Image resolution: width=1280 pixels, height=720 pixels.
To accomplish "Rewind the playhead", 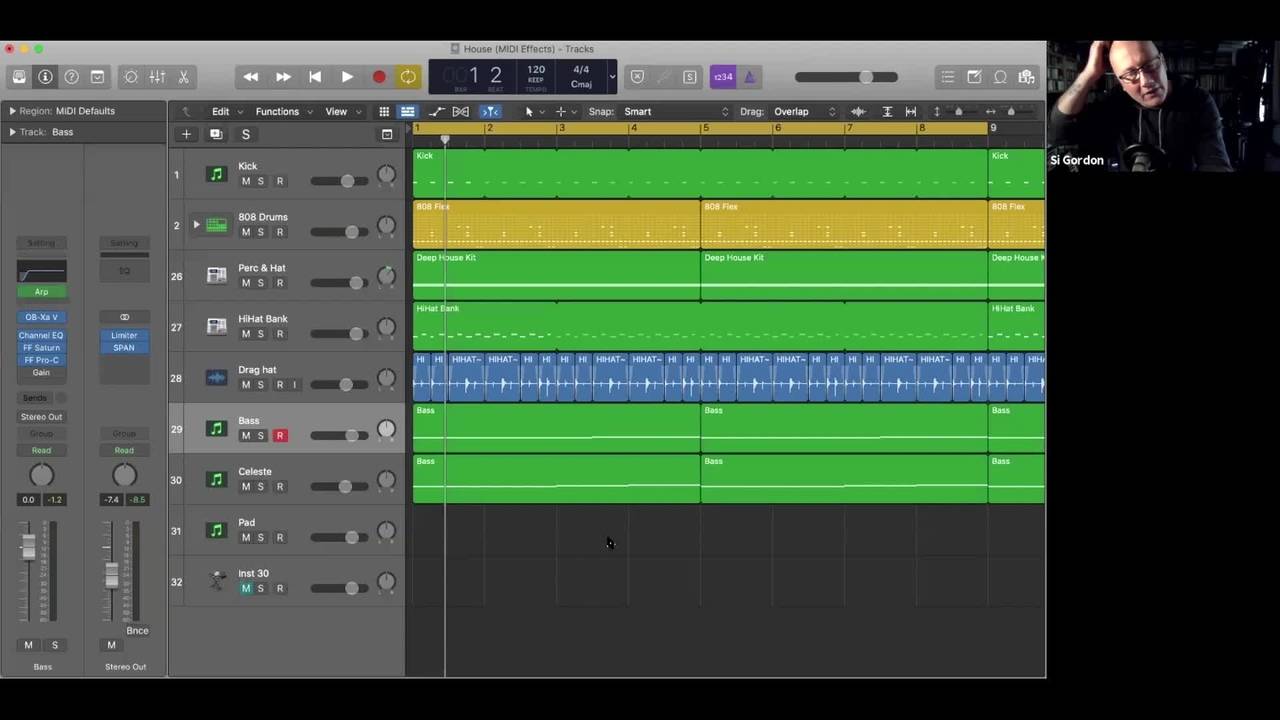I will click(x=251, y=77).
